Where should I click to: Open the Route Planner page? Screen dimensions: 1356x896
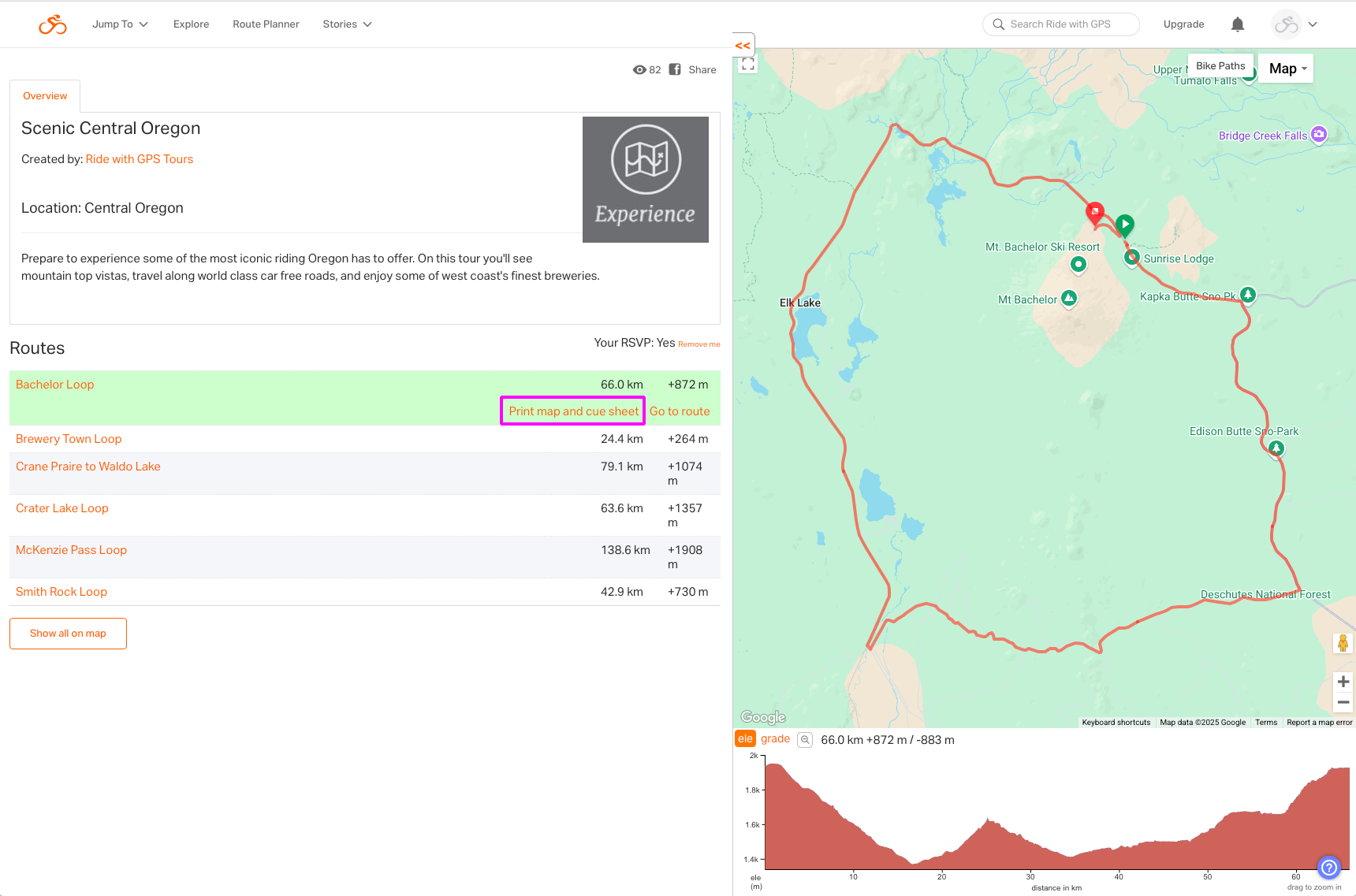point(266,24)
